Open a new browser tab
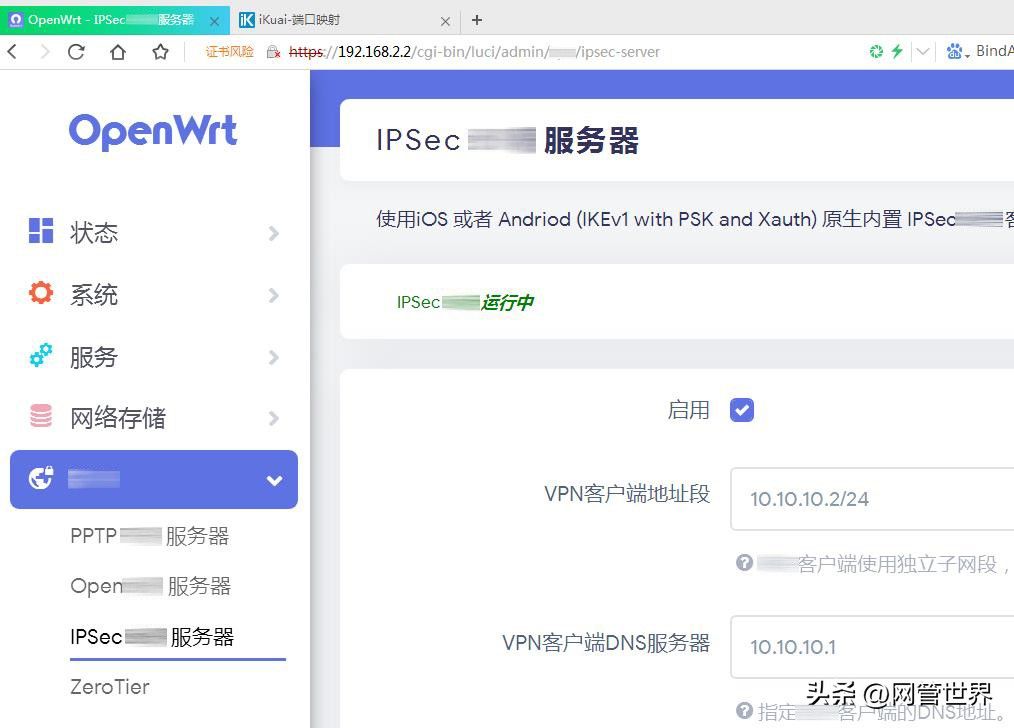 (477, 20)
